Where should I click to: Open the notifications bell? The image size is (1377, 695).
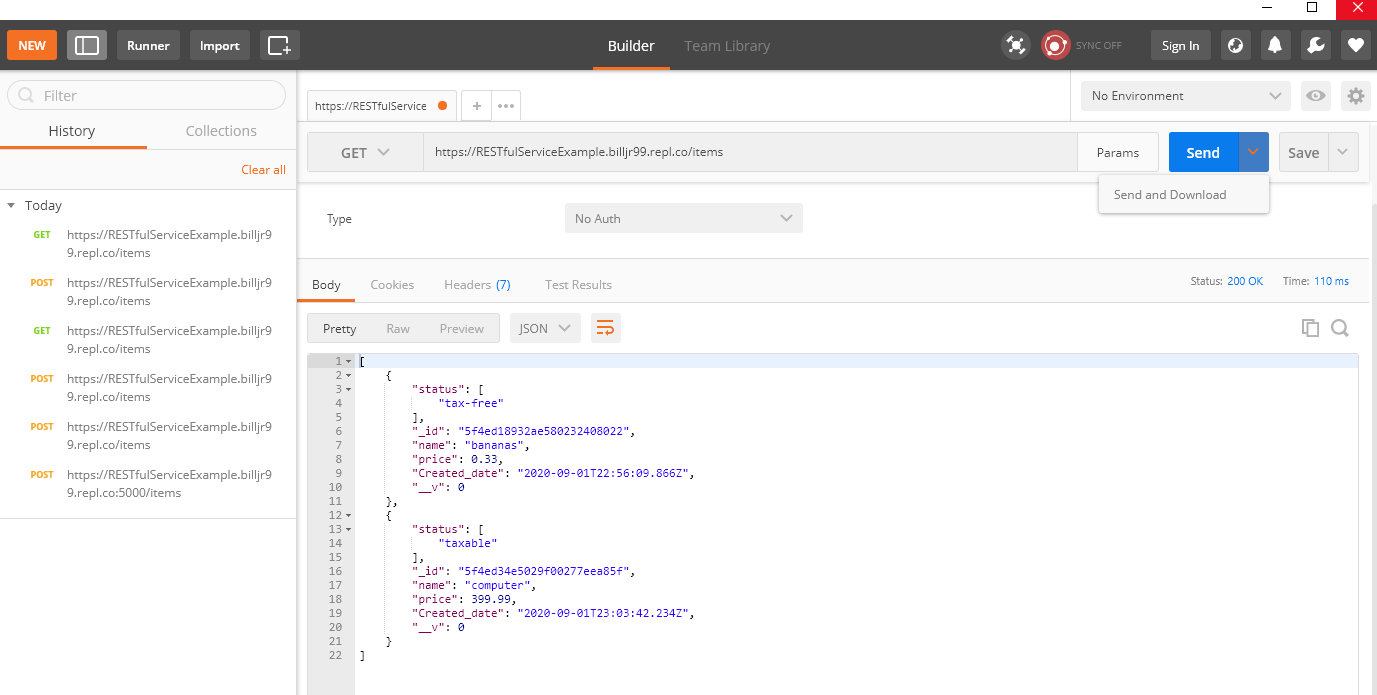[x=1275, y=45]
